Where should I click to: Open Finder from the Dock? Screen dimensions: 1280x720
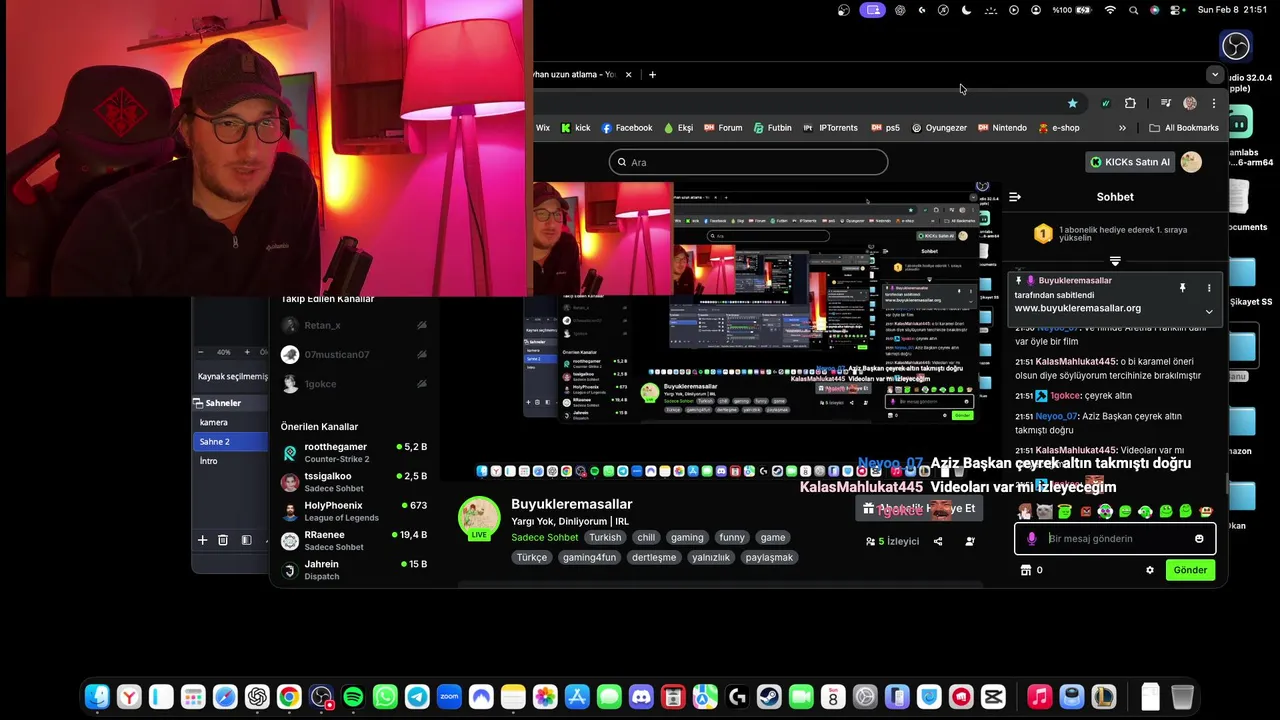click(x=97, y=697)
